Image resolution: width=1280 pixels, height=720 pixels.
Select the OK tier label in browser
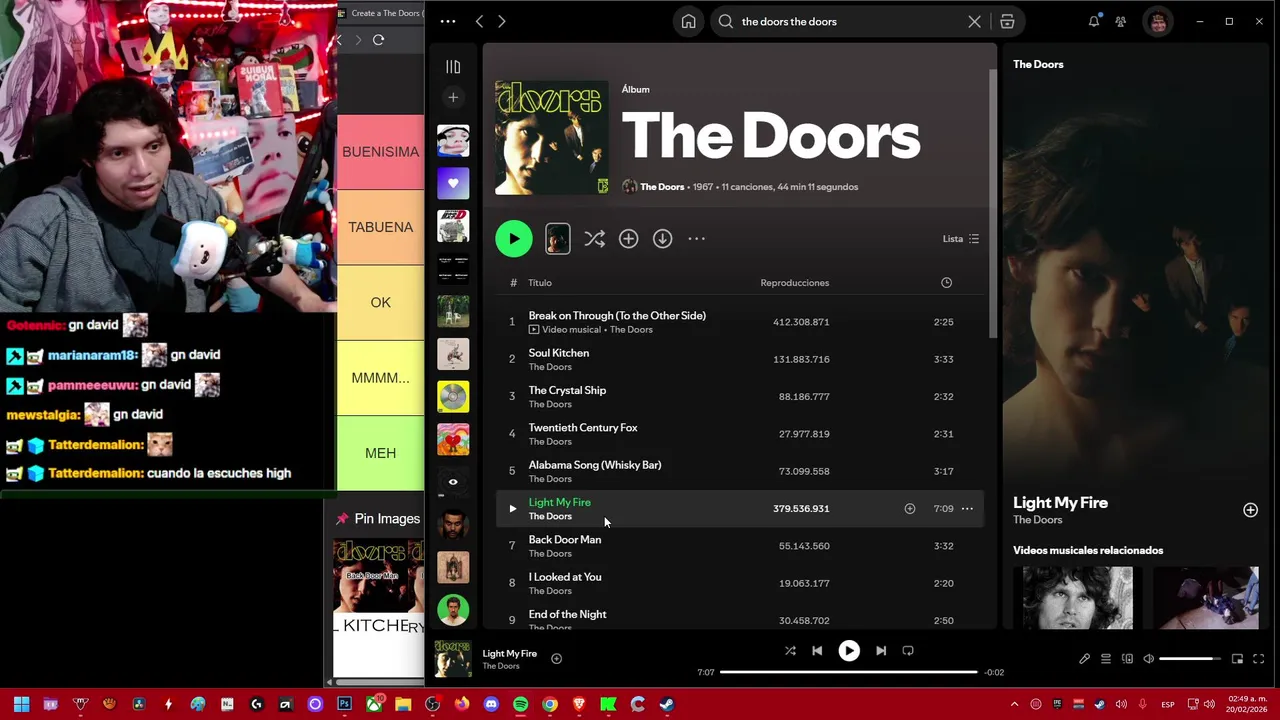pos(380,303)
